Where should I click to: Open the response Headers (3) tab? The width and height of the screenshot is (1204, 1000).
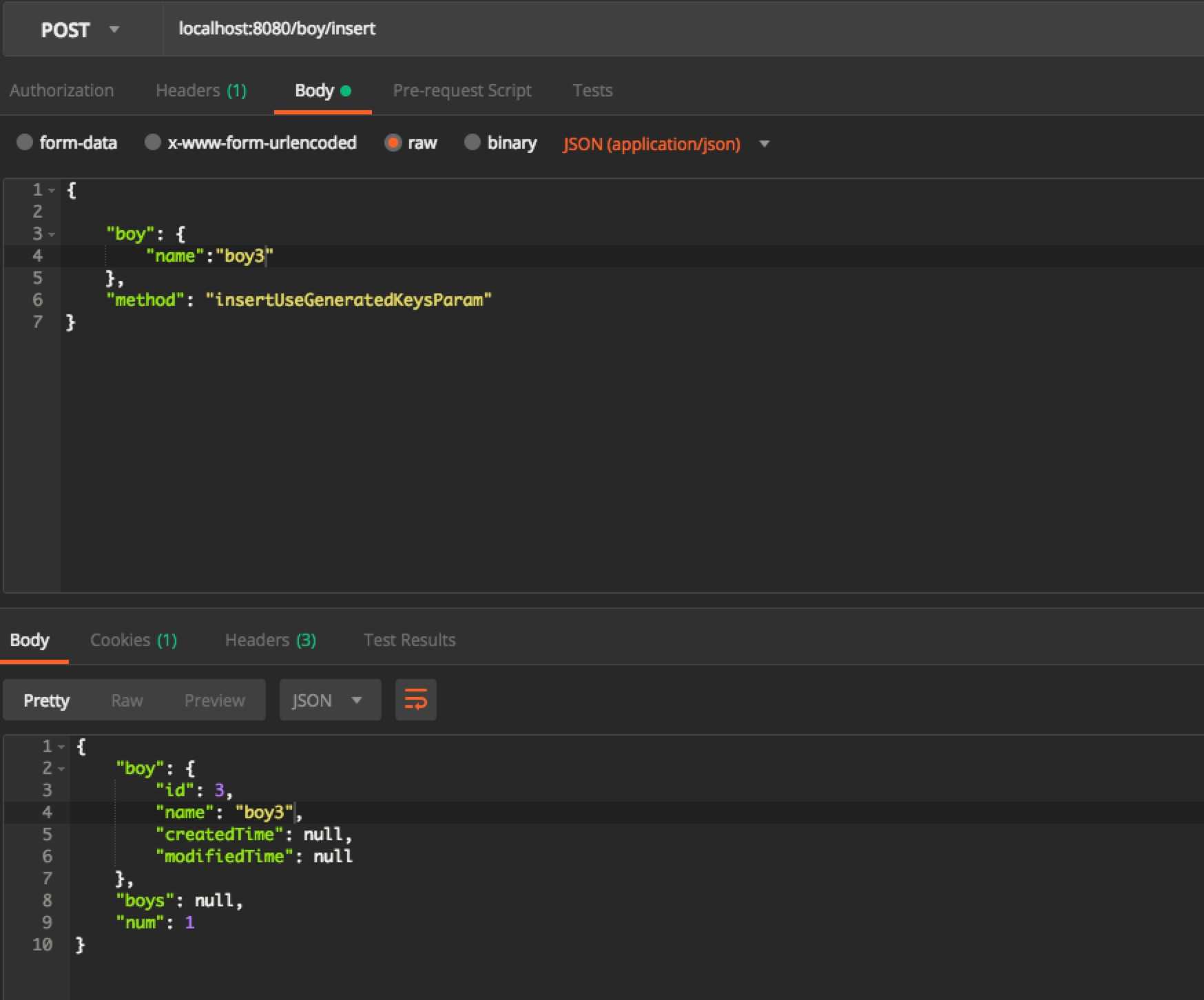[x=270, y=640]
